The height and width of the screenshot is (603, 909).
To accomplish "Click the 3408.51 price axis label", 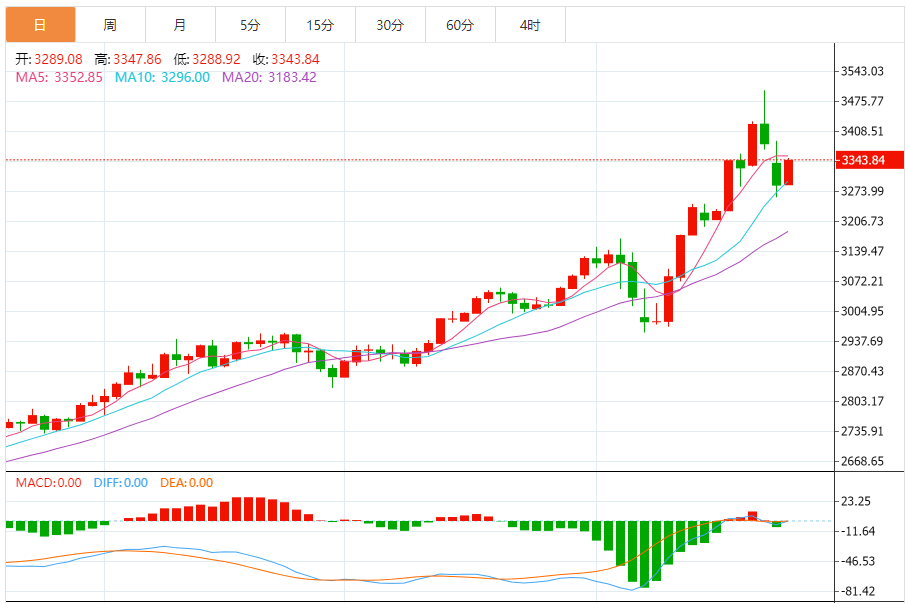I will (x=863, y=131).
